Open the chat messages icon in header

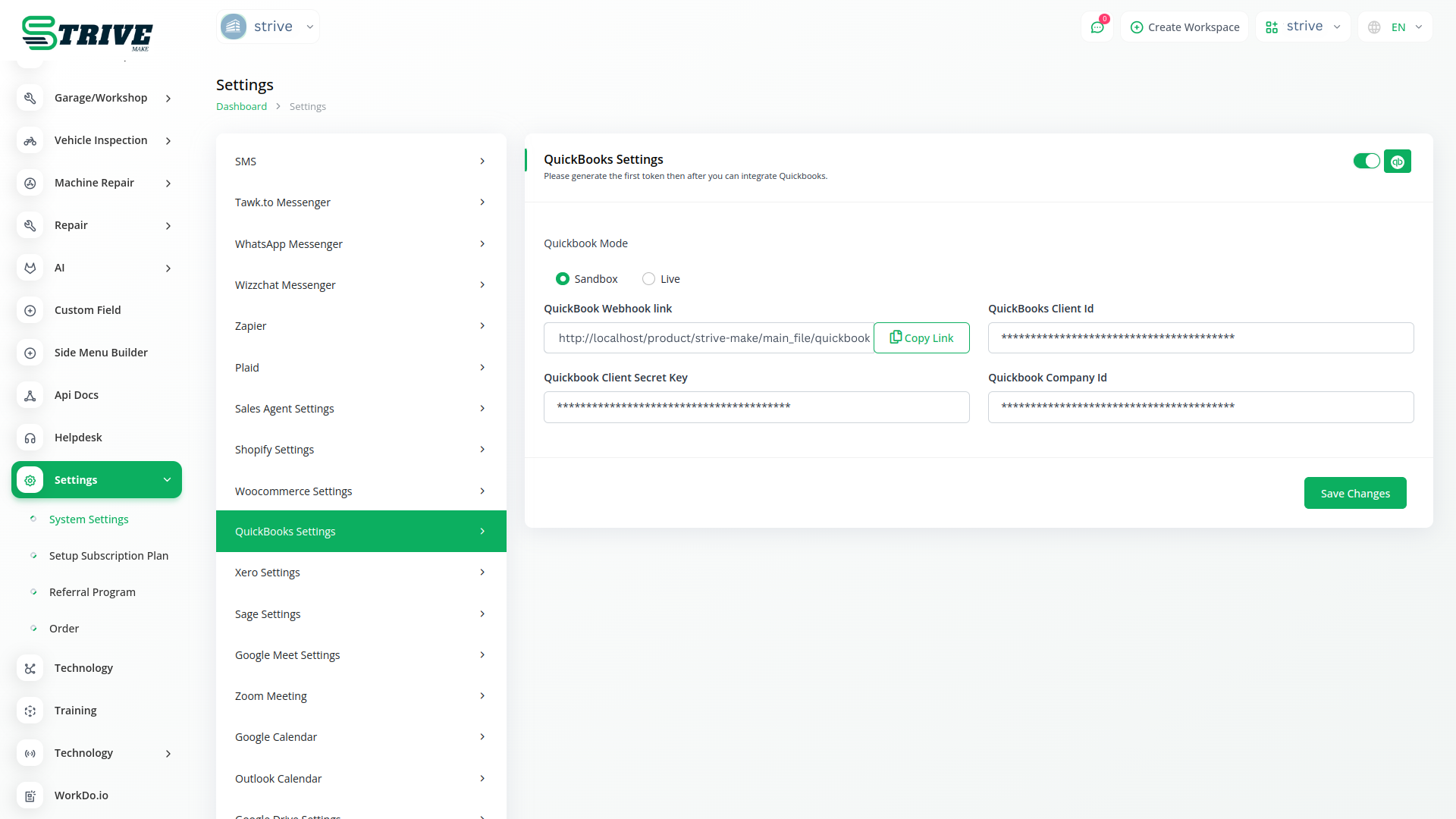point(1097,27)
